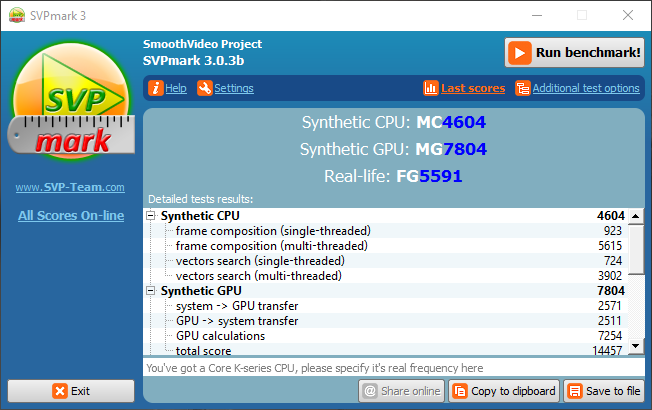Collapse the Synthetic GPU tree node
This screenshot has width=652, height=410.
pyautogui.click(x=151, y=291)
